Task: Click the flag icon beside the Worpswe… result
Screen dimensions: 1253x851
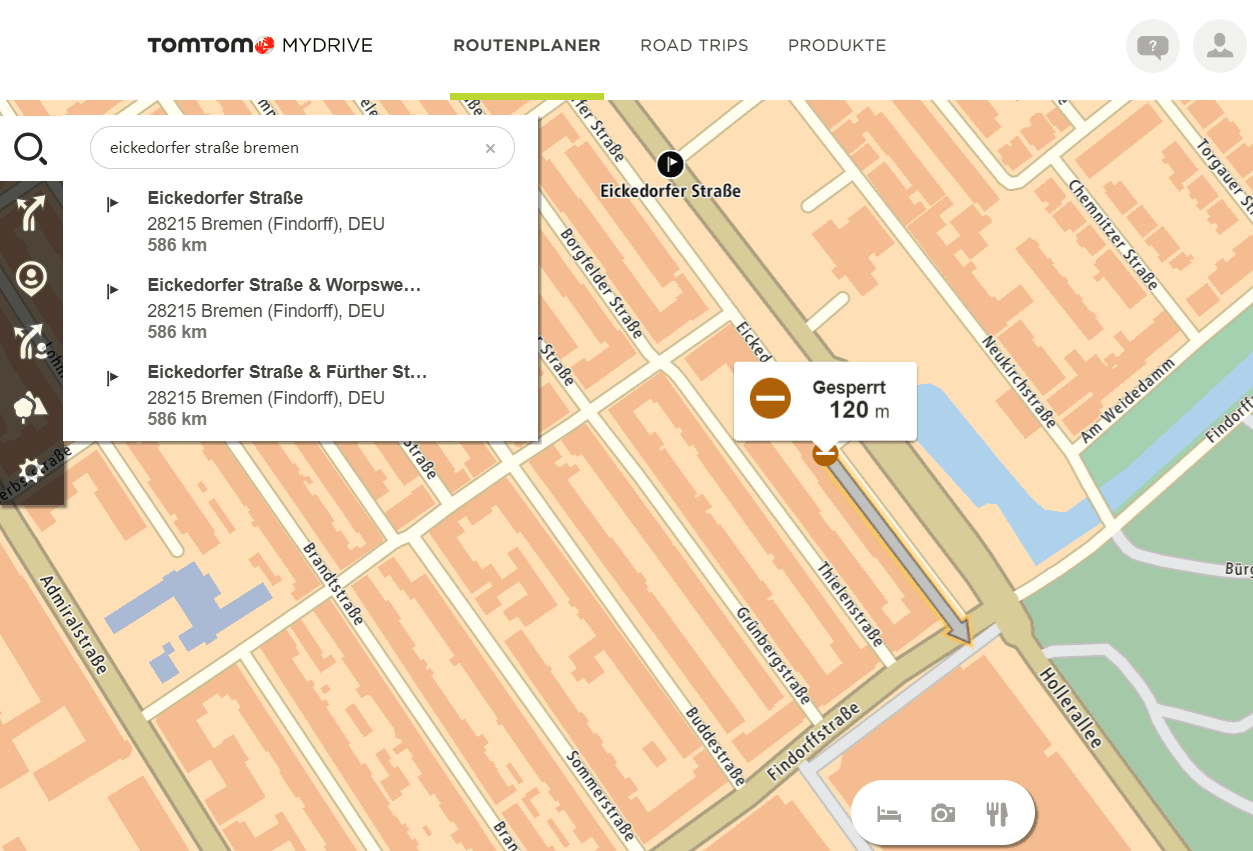Action: [112, 291]
